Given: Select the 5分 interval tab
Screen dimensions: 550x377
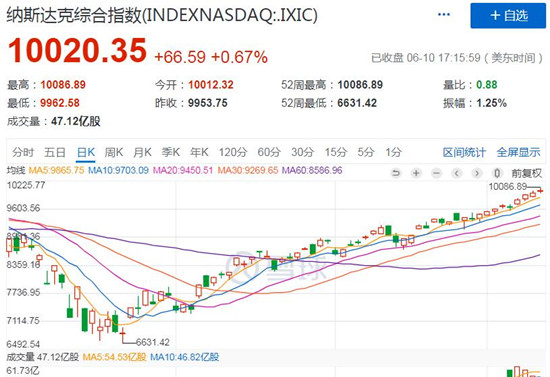Looking at the screenshot, I should coord(366,153).
